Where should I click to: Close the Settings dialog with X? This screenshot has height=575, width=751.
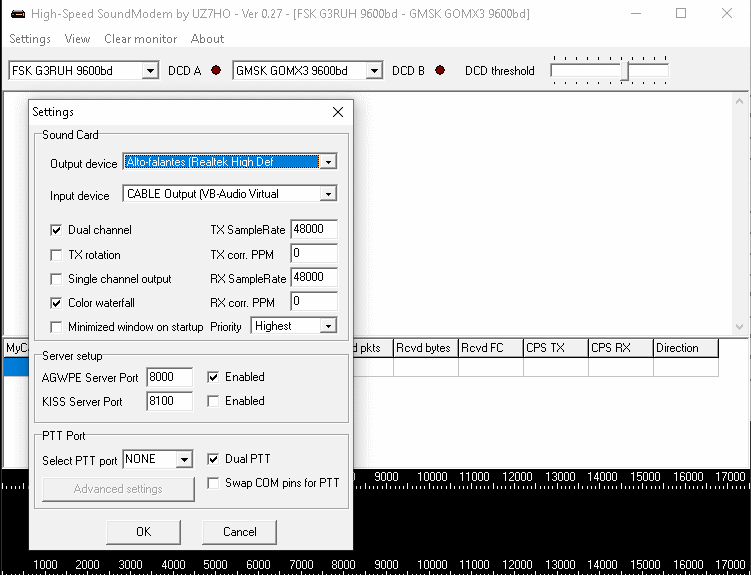tap(338, 112)
